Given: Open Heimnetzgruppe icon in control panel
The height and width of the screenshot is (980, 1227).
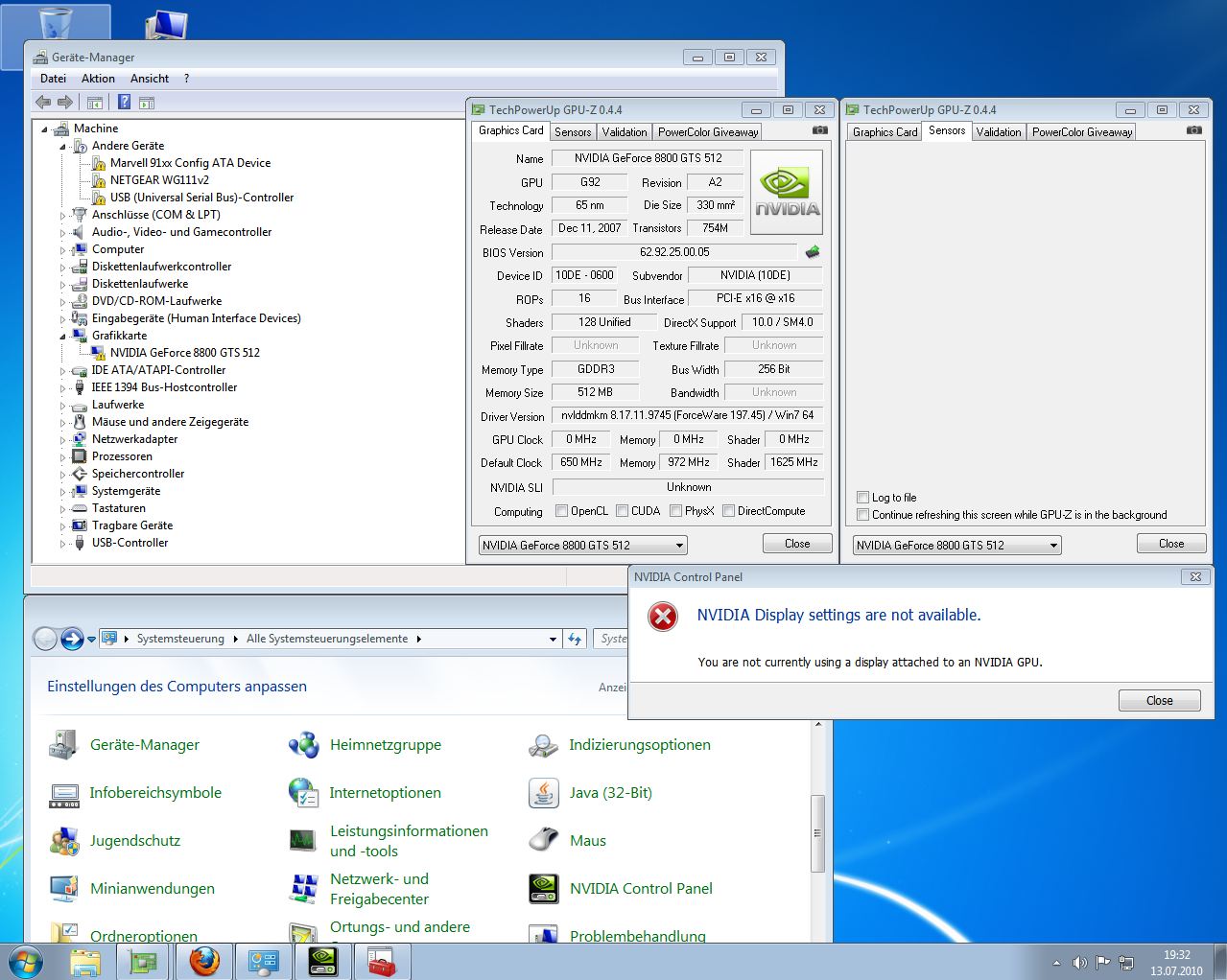Looking at the screenshot, I should pyautogui.click(x=304, y=745).
